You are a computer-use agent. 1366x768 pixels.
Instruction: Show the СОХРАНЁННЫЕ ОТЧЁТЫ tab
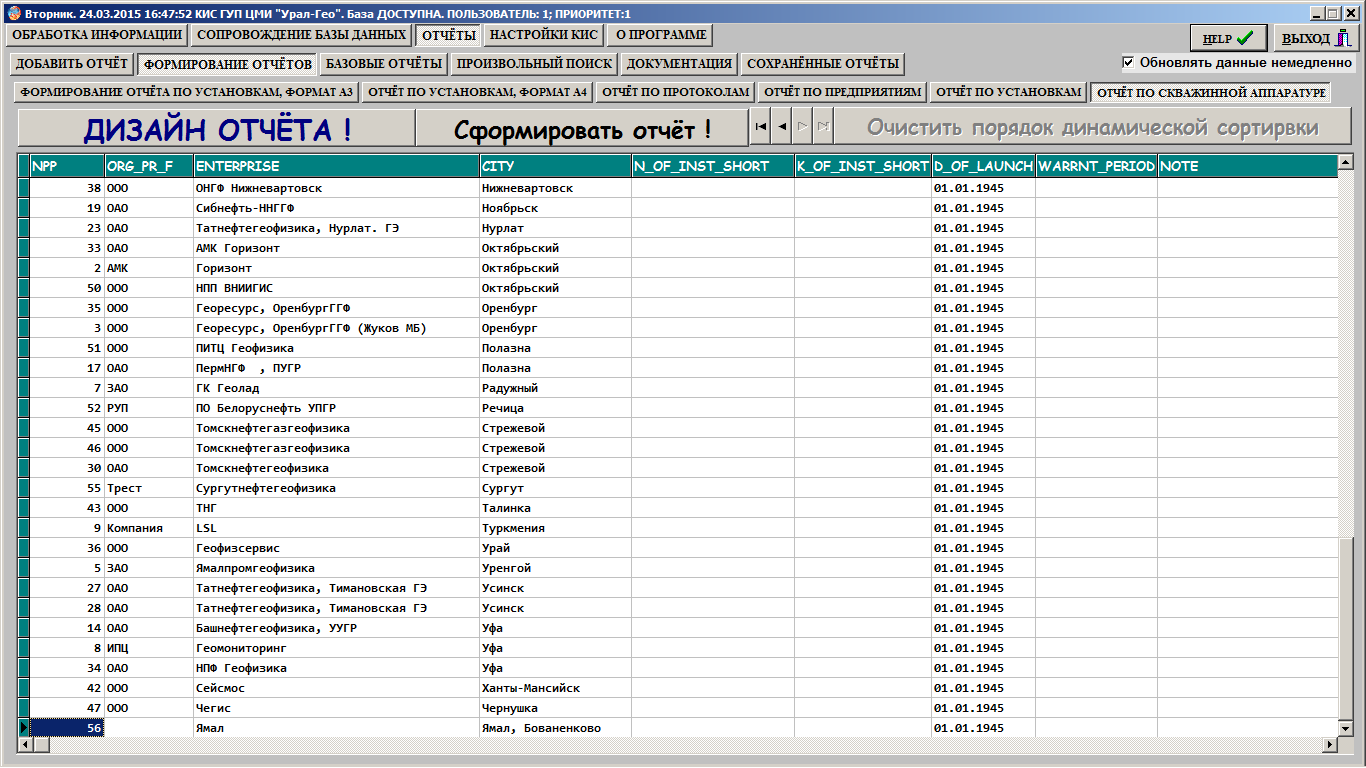823,64
